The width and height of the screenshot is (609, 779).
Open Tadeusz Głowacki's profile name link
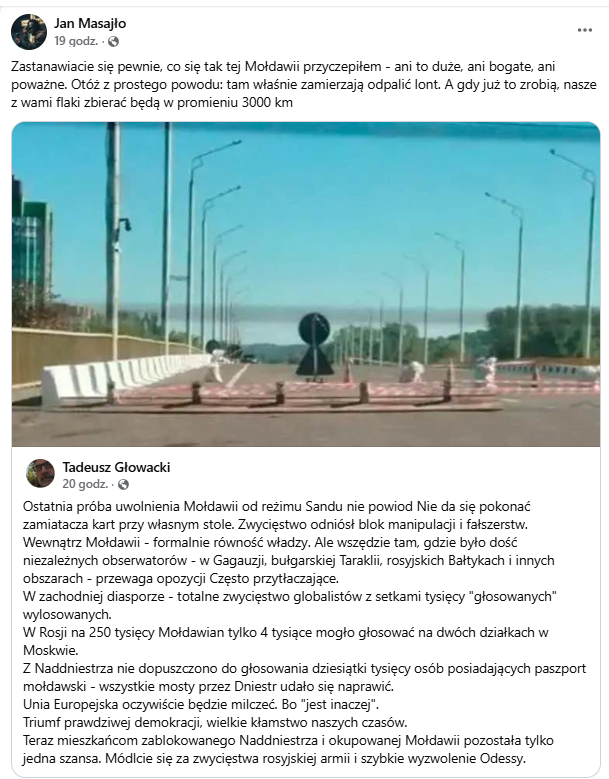tap(116, 467)
